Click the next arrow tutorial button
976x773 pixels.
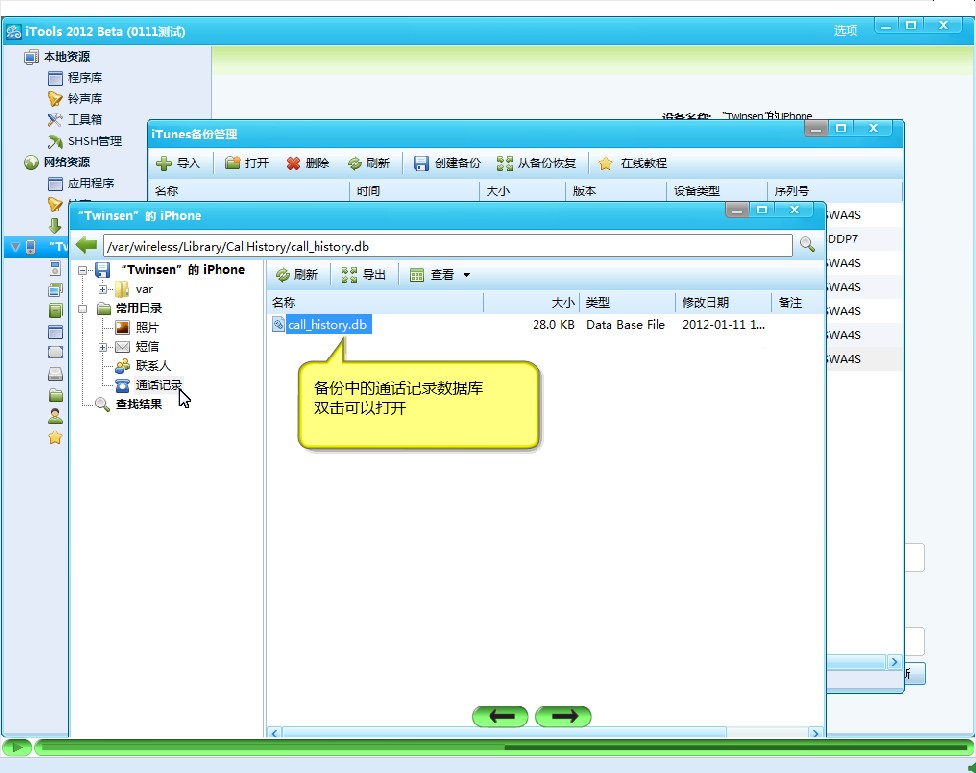pos(563,716)
